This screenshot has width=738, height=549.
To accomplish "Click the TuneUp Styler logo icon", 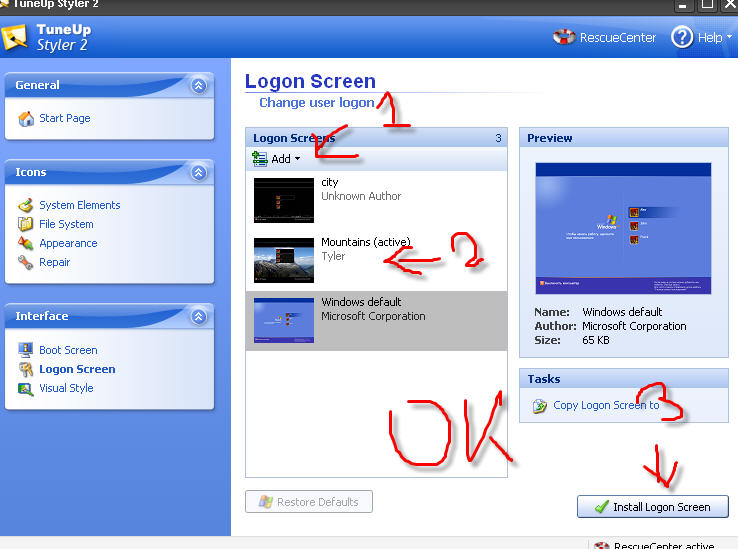I will [x=15, y=37].
